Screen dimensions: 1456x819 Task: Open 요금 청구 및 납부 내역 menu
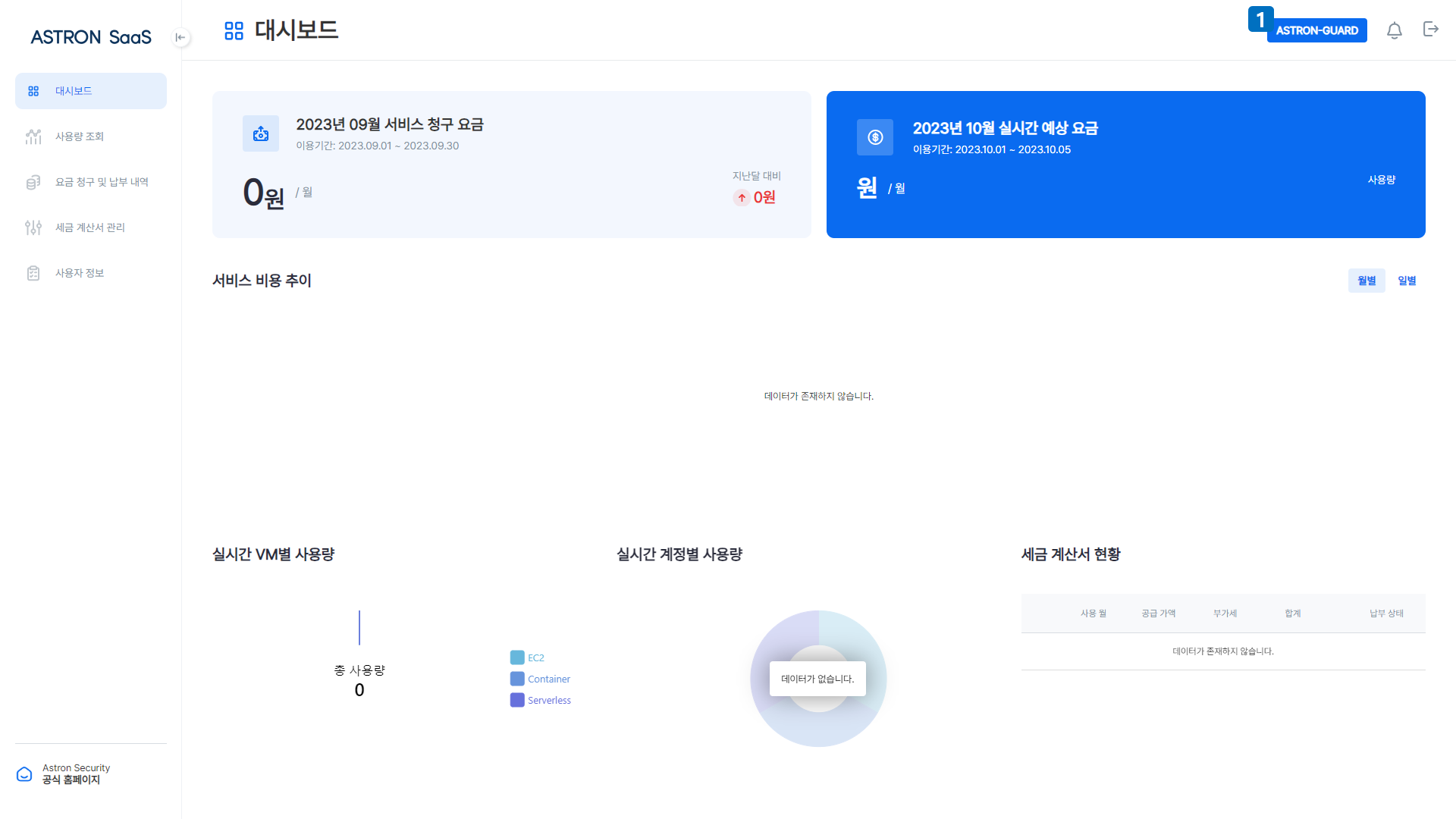coord(91,182)
